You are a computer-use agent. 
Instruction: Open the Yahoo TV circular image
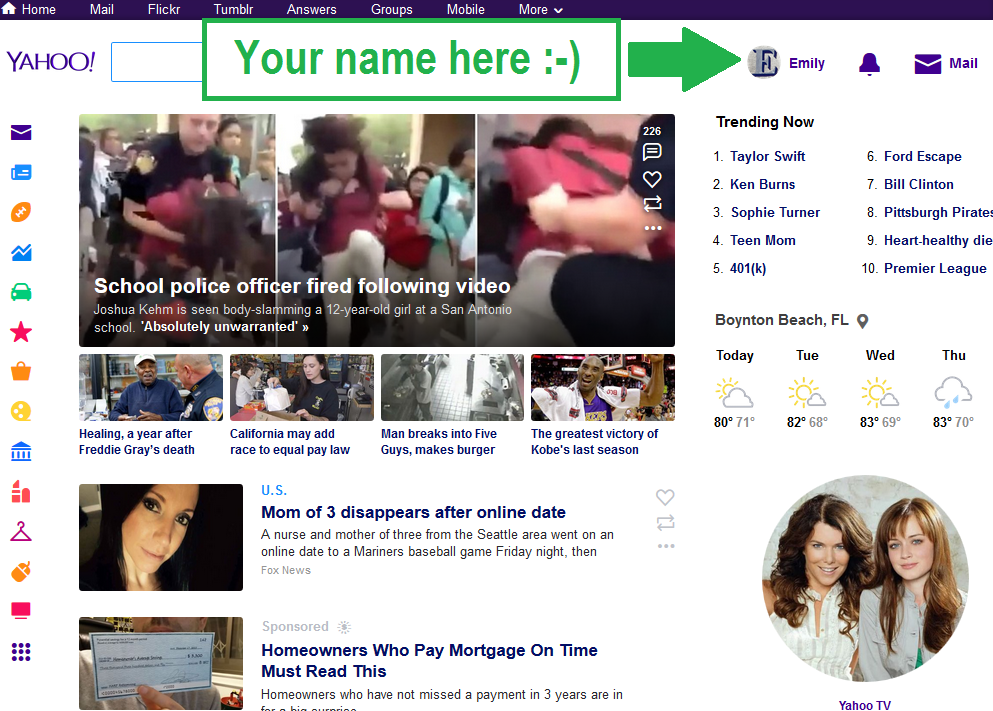tap(865, 579)
